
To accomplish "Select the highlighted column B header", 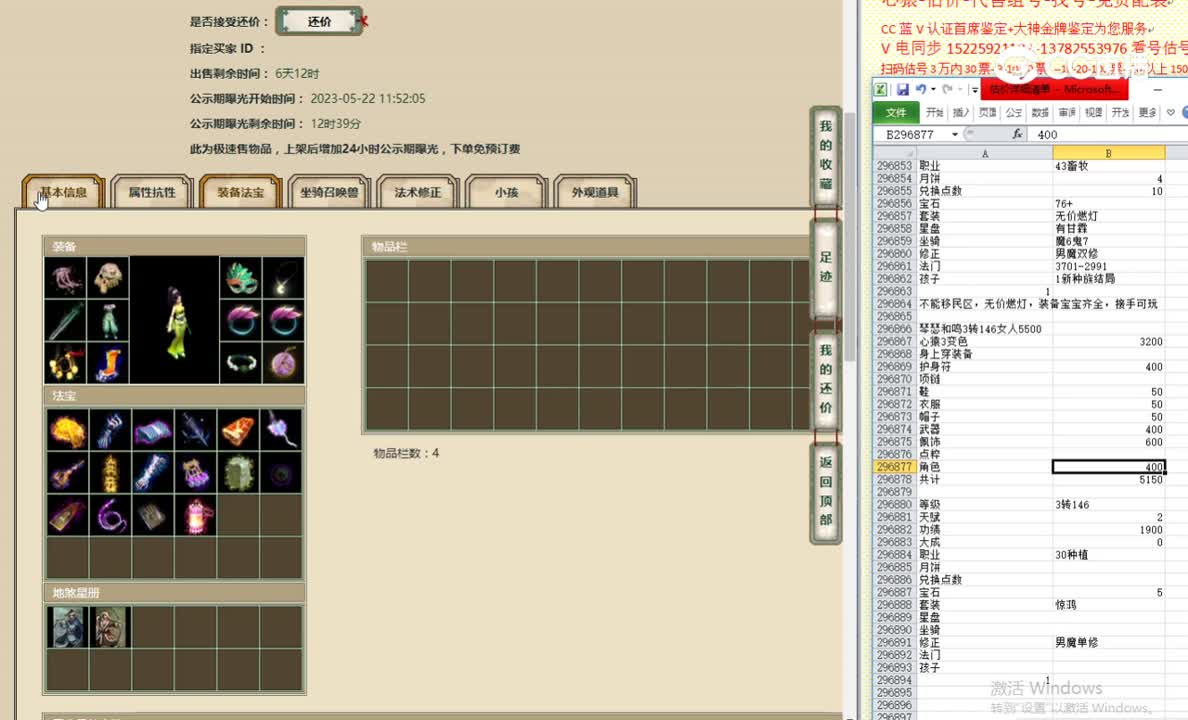I will click(1107, 150).
